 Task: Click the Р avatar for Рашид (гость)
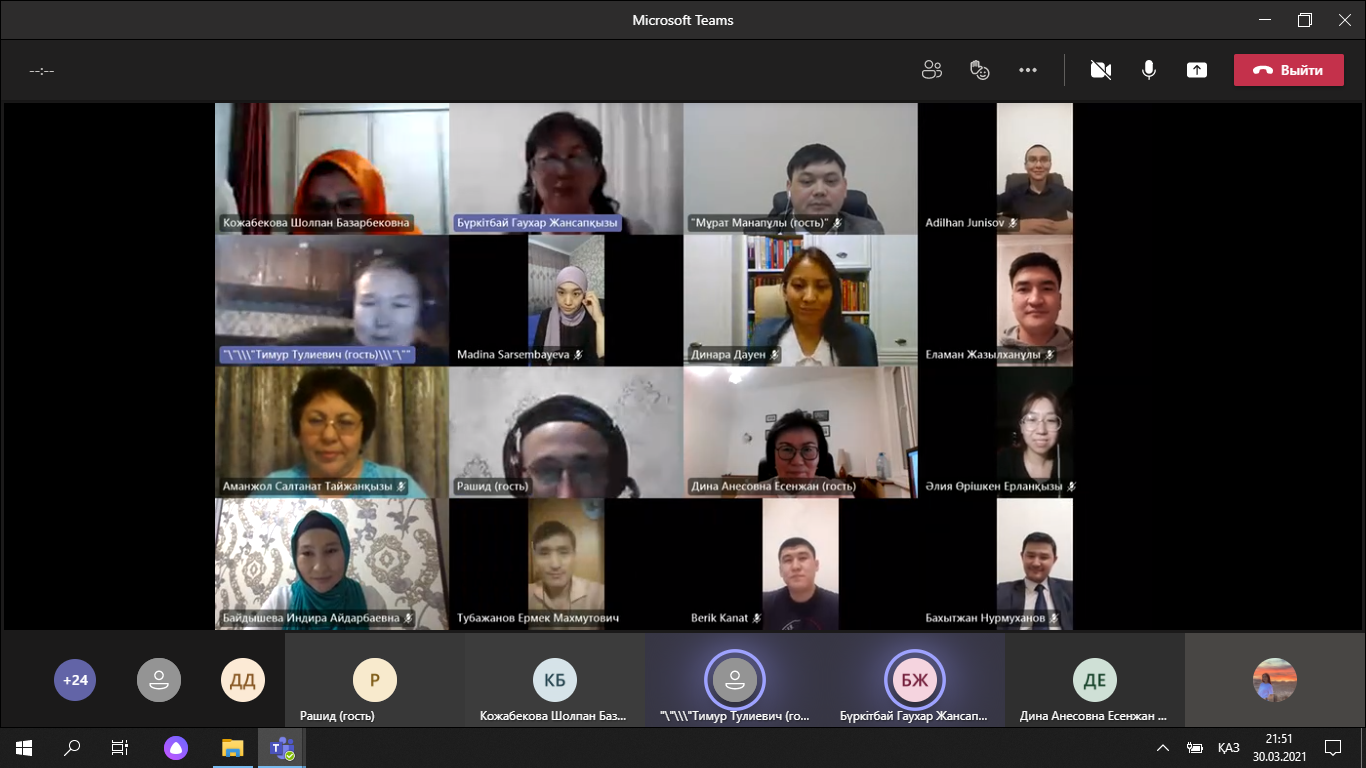(x=375, y=680)
